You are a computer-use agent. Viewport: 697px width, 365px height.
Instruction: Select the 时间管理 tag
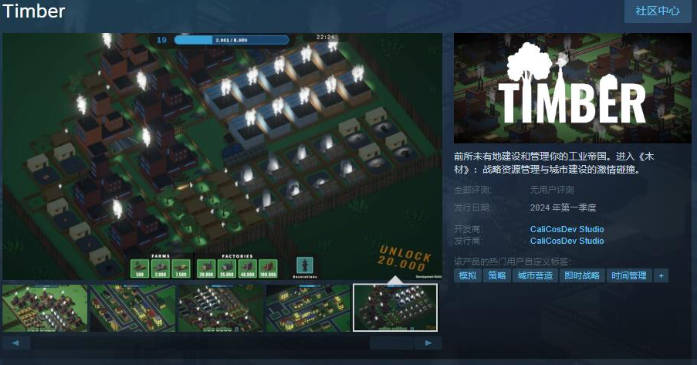[629, 276]
